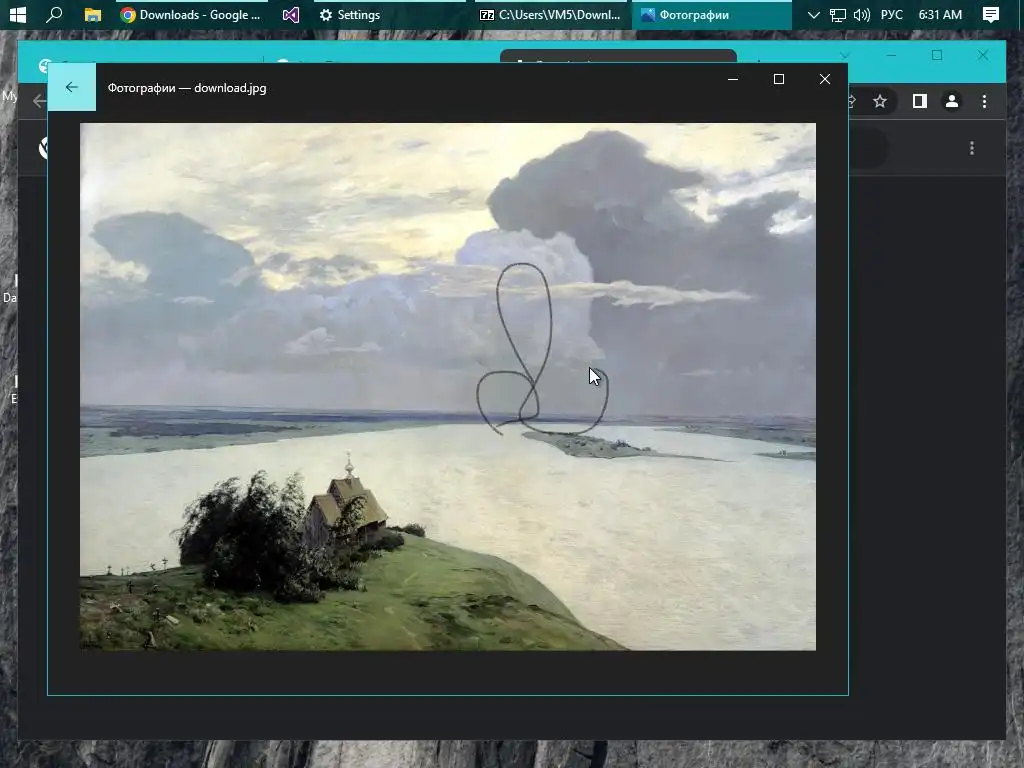The height and width of the screenshot is (768, 1024).
Task: Open the clock showing 6:31 AM
Action: pos(940,14)
